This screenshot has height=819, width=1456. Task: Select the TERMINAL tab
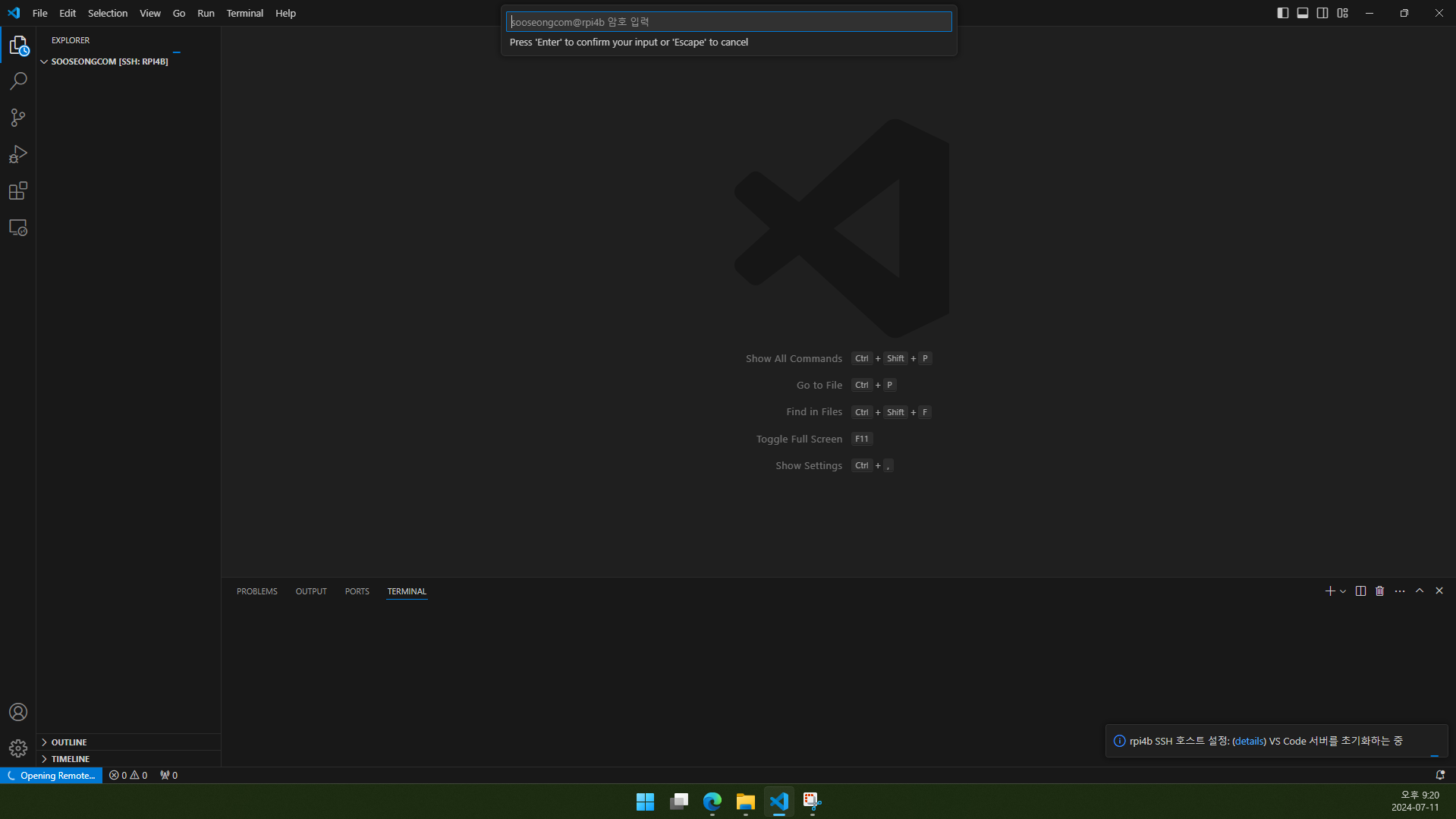[x=407, y=591]
